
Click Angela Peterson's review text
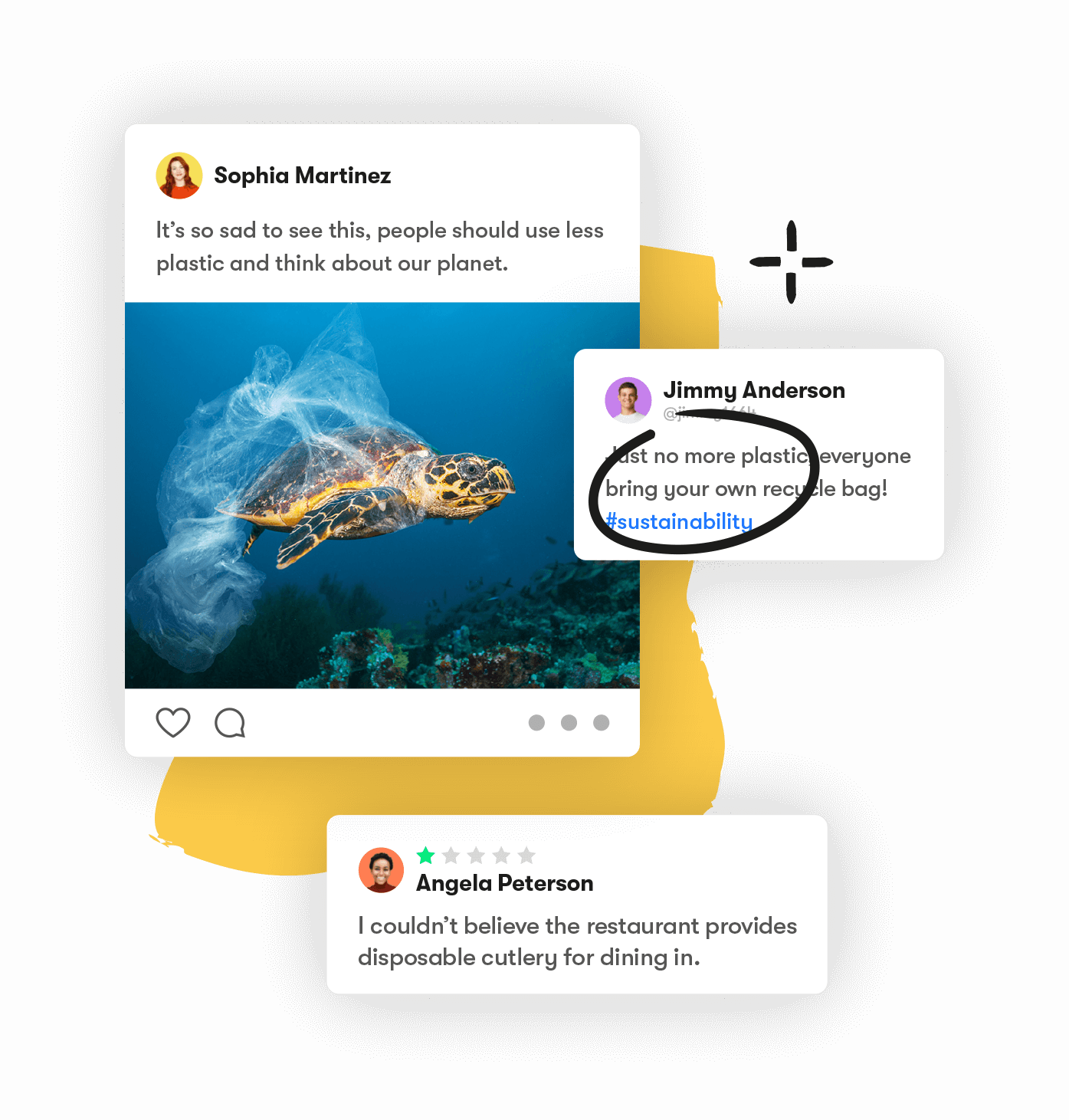coord(577,941)
